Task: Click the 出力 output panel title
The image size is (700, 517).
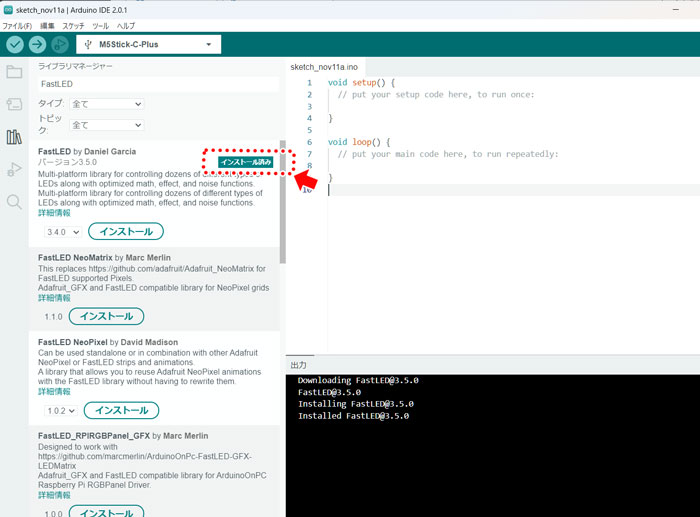Action: 298,365
